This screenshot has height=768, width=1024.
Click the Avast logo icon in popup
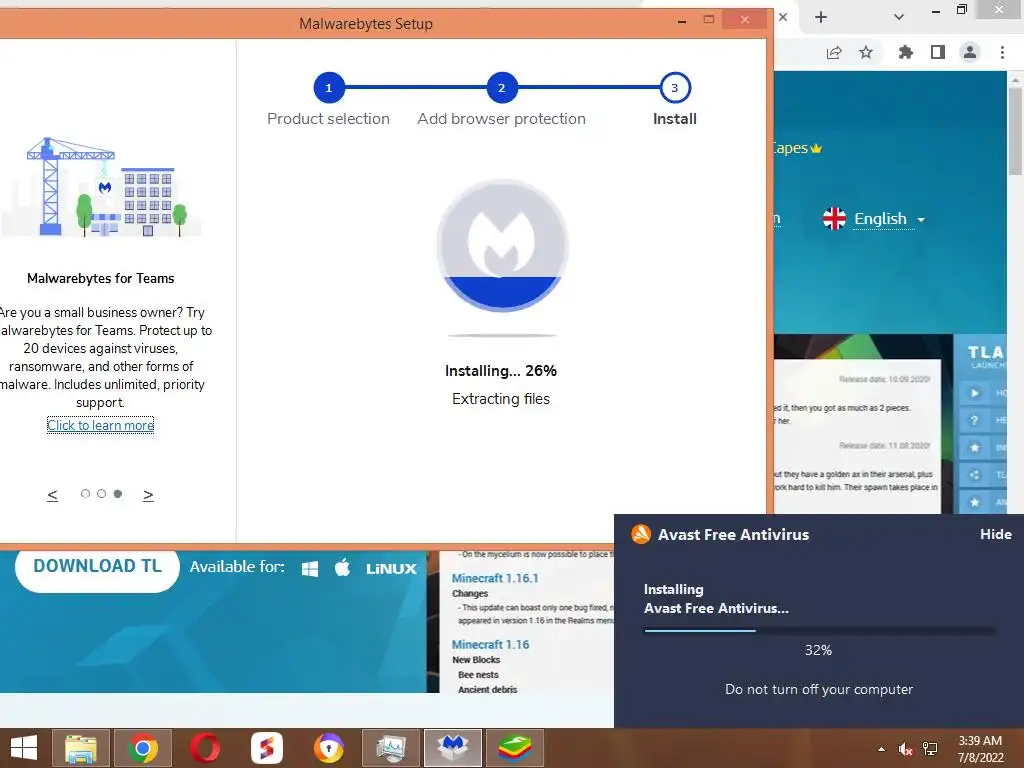click(641, 534)
